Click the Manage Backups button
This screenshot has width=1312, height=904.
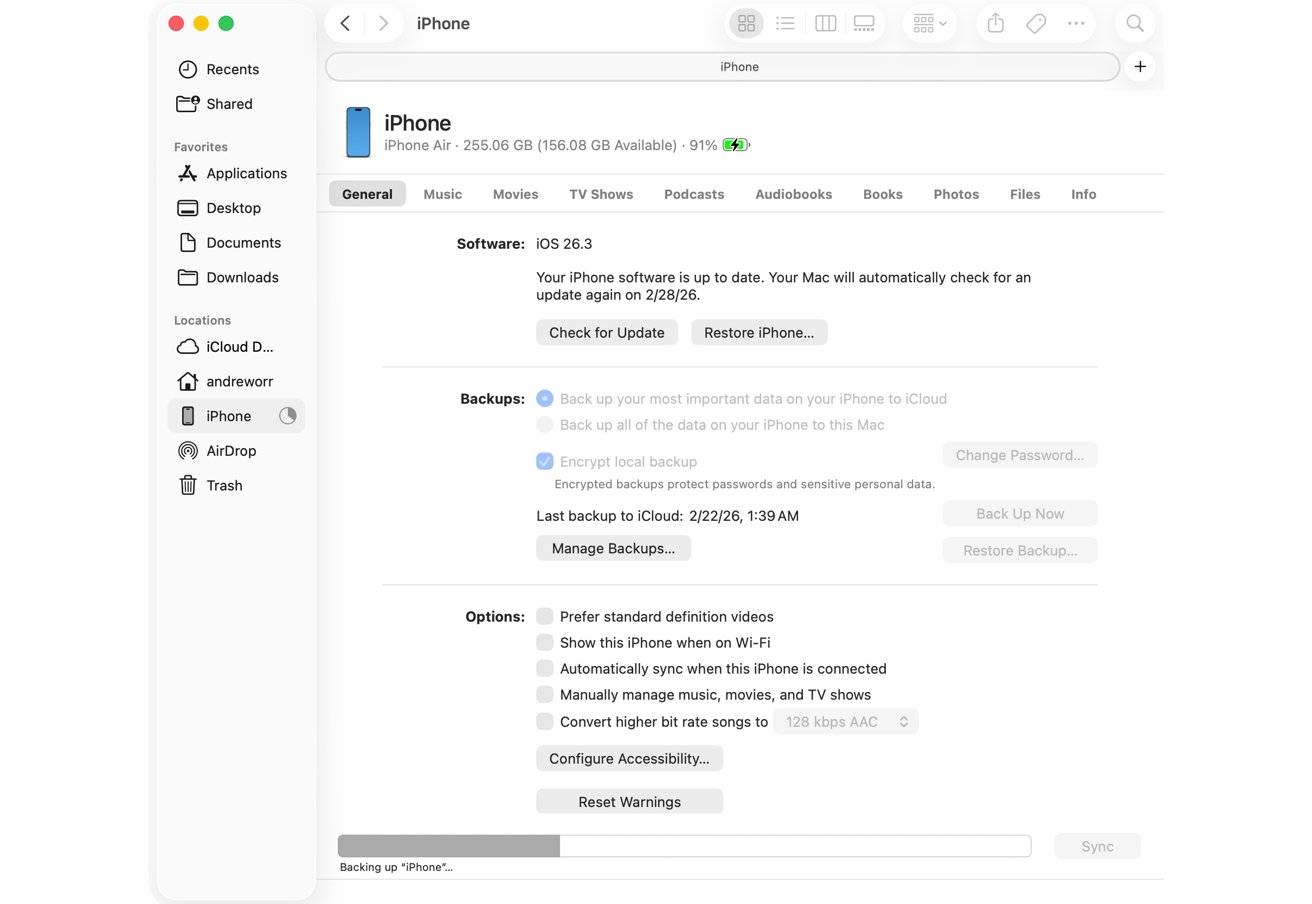point(613,549)
